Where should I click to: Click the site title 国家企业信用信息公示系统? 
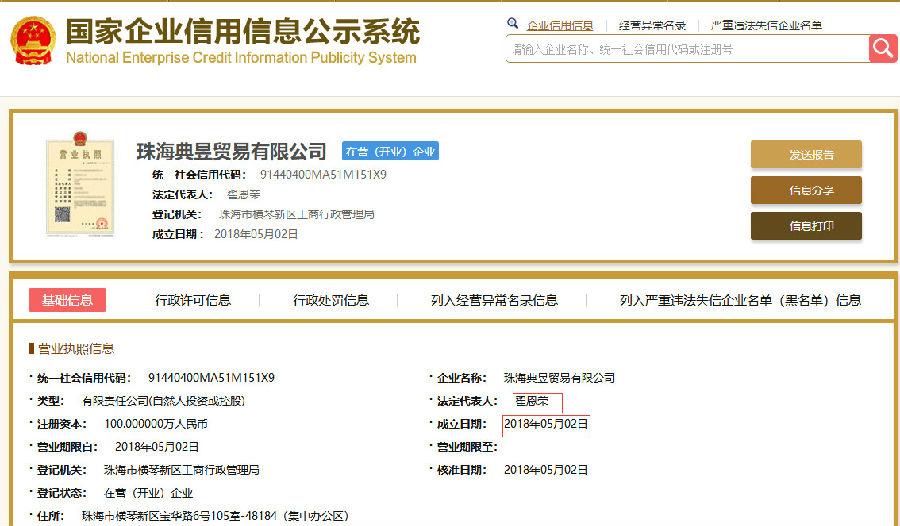[243, 31]
